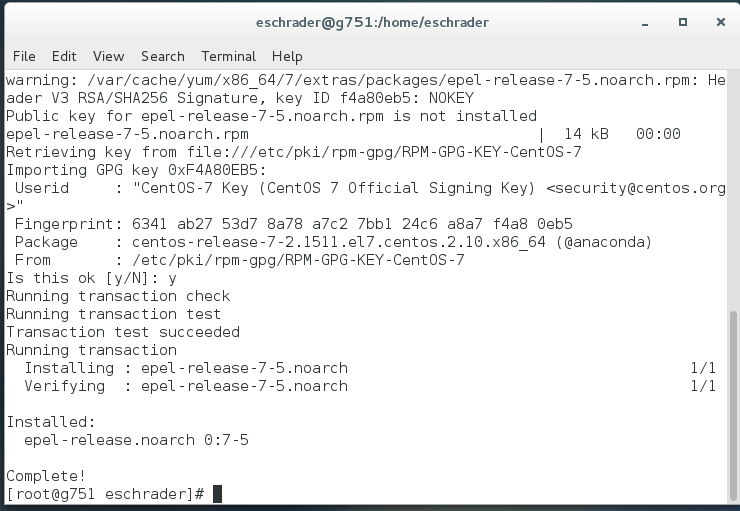The height and width of the screenshot is (511, 740).
Task: Open the Terminal menu
Action: pos(228,56)
